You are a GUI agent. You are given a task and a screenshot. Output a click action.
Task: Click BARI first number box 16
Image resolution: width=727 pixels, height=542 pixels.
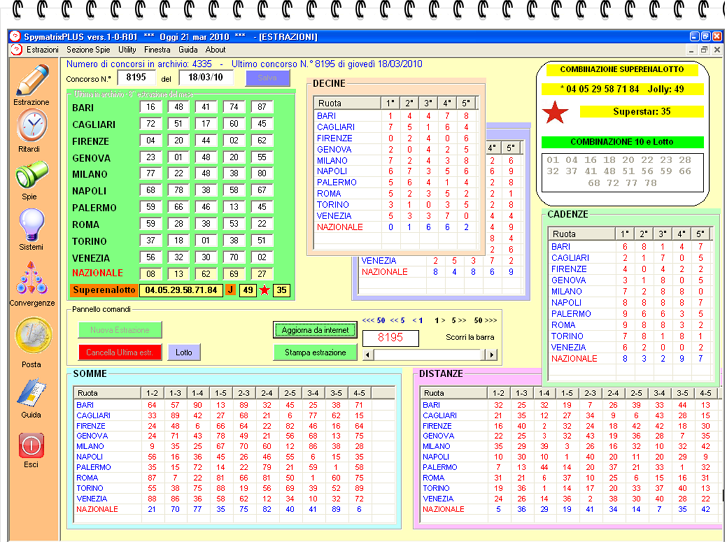151,107
